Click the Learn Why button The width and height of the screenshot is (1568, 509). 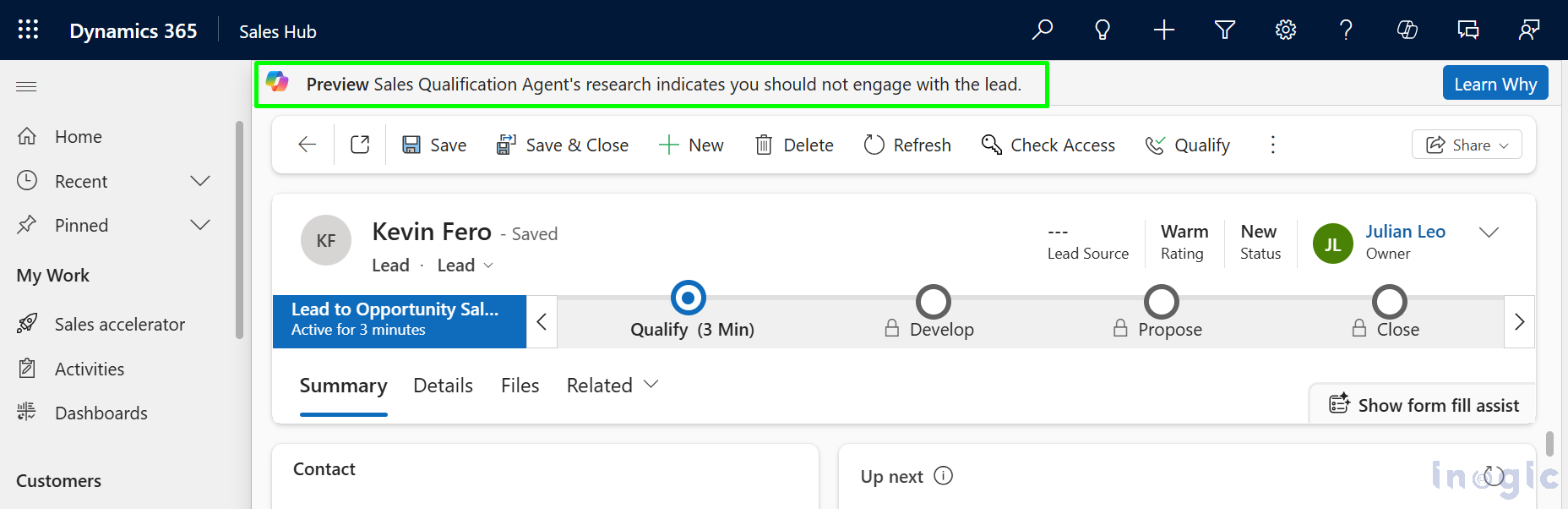point(1495,84)
